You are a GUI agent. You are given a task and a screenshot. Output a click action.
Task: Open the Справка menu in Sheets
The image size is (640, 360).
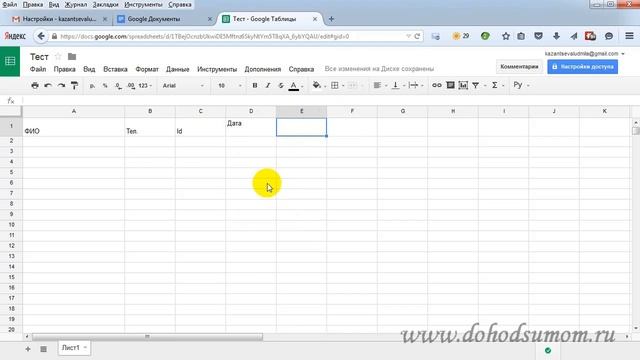(x=301, y=69)
